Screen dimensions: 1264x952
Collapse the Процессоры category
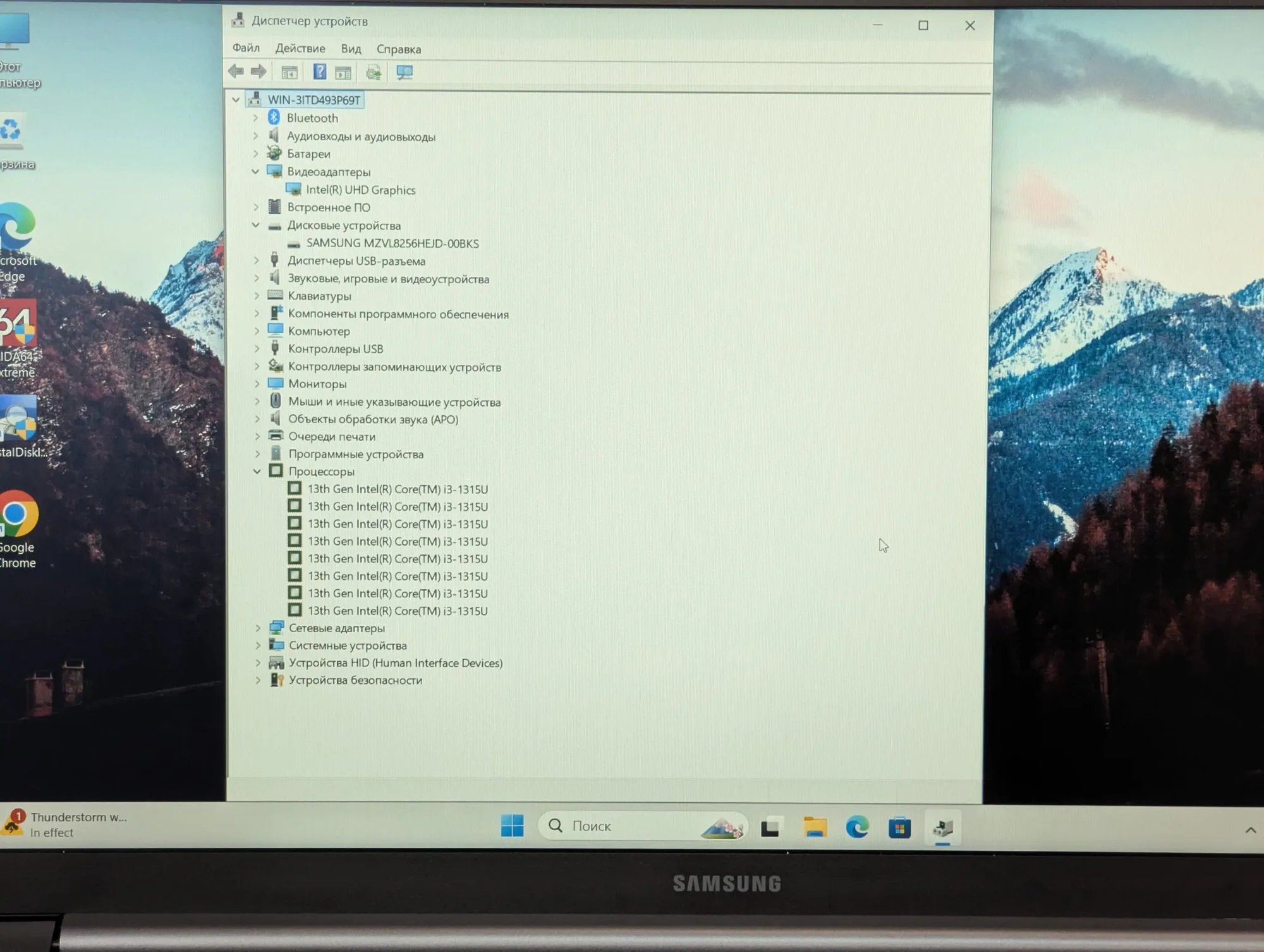click(x=257, y=471)
